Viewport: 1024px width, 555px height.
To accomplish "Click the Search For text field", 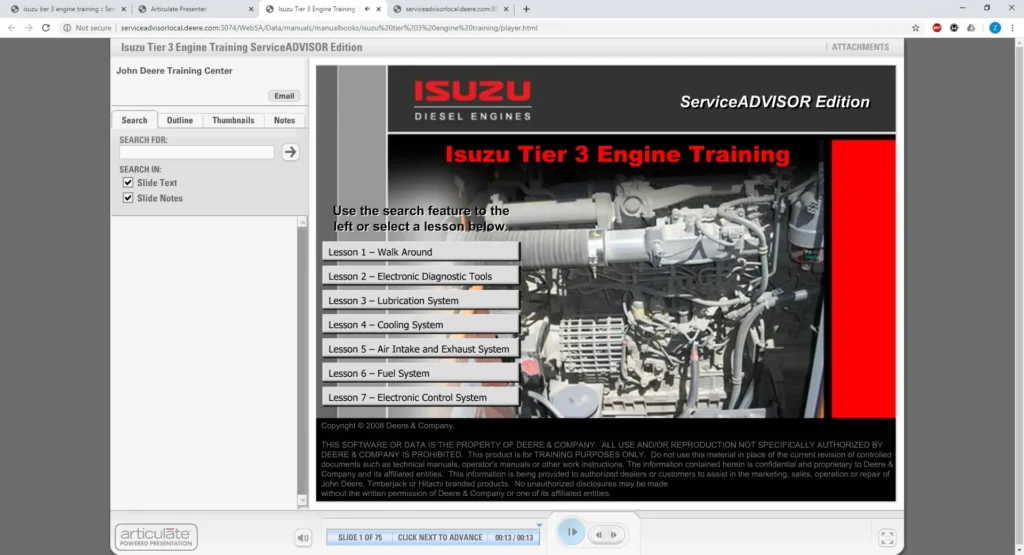I will coord(196,153).
